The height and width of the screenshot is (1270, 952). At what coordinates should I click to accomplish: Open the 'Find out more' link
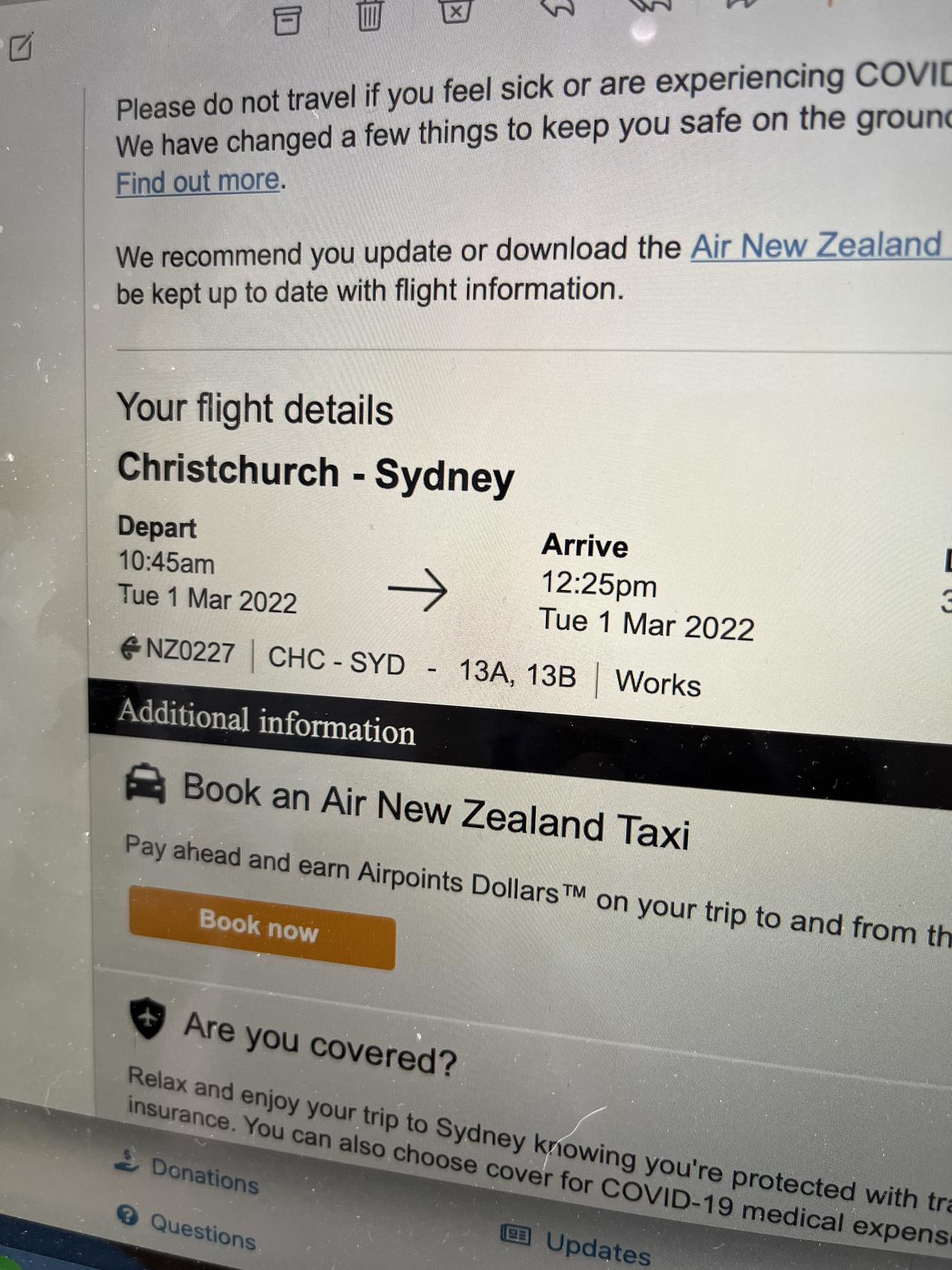[198, 182]
